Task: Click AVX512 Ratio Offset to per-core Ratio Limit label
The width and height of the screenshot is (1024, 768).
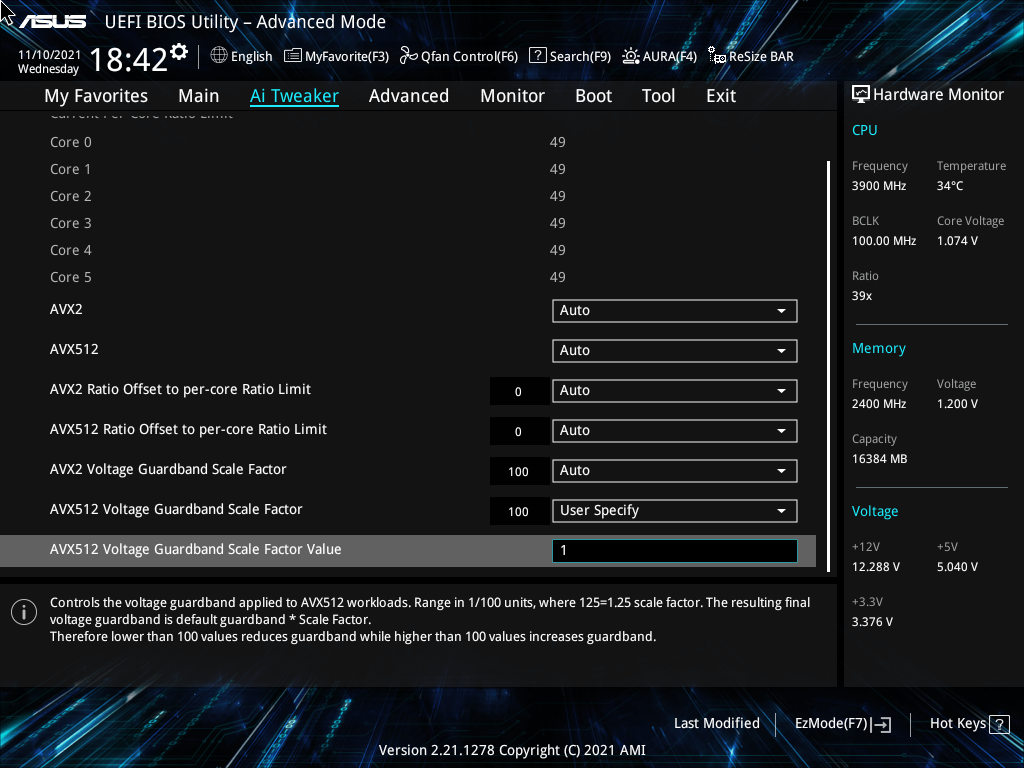Action: 188,429
